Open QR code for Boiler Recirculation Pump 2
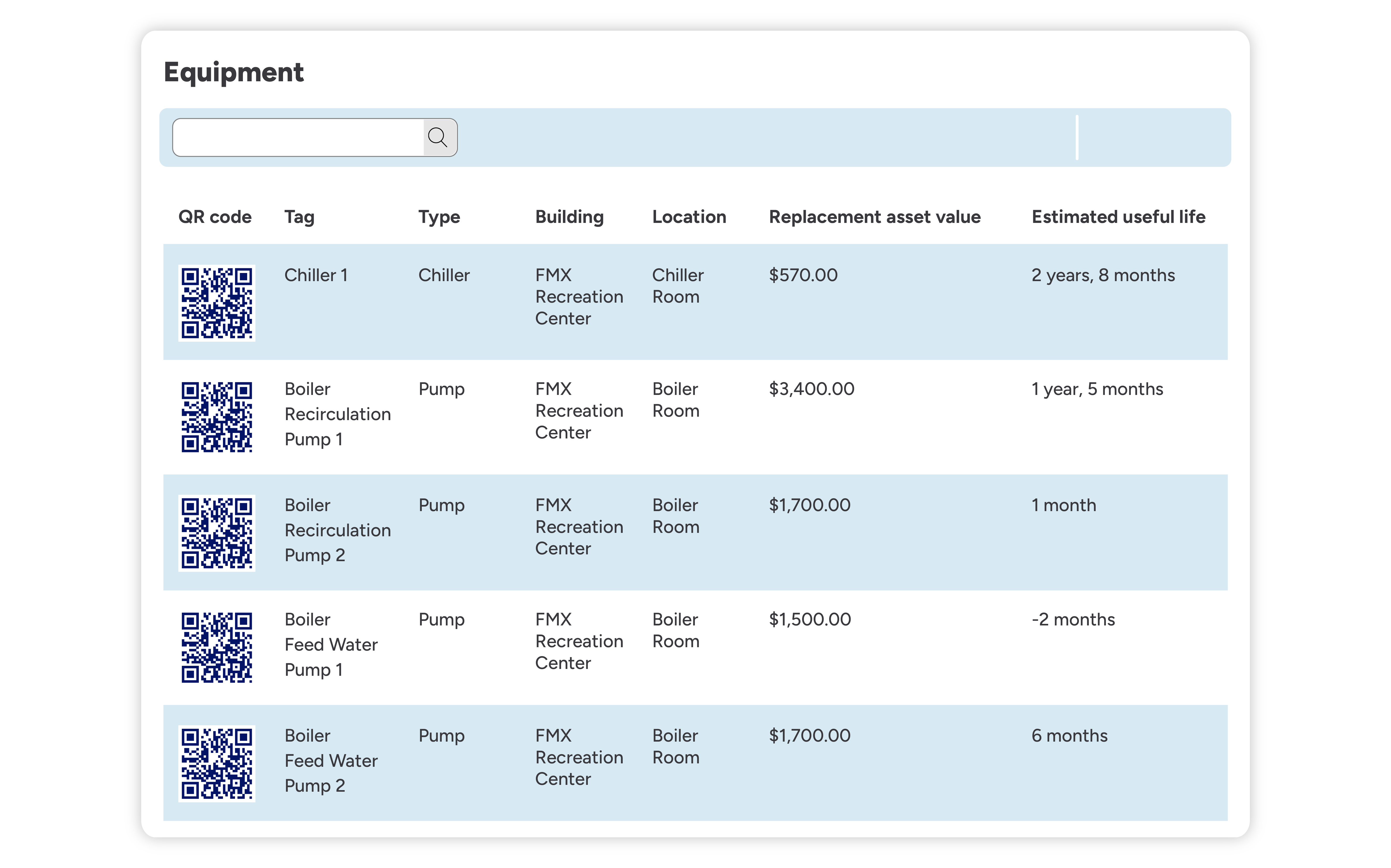The width and height of the screenshot is (1391, 868). click(x=216, y=533)
